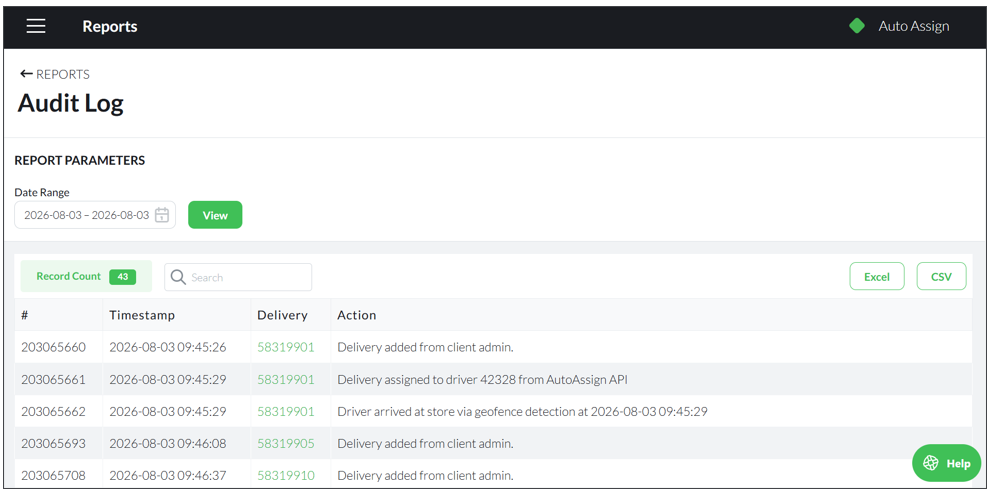Click the Auto Assign label in header
Screen dimensions: 991x493
(x=914, y=26)
